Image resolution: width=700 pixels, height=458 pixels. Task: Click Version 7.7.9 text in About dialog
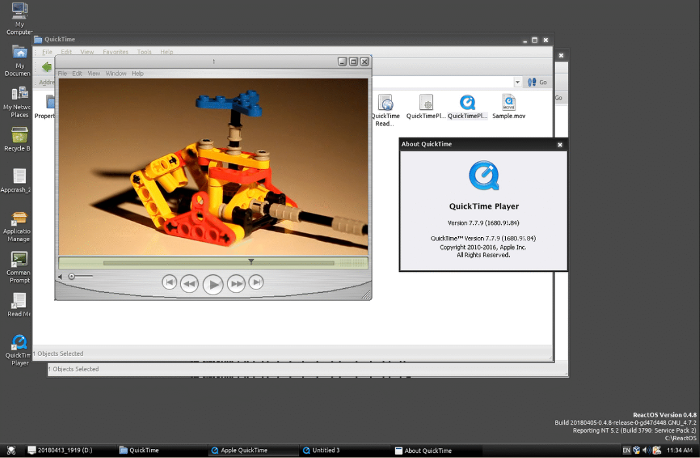point(483,223)
